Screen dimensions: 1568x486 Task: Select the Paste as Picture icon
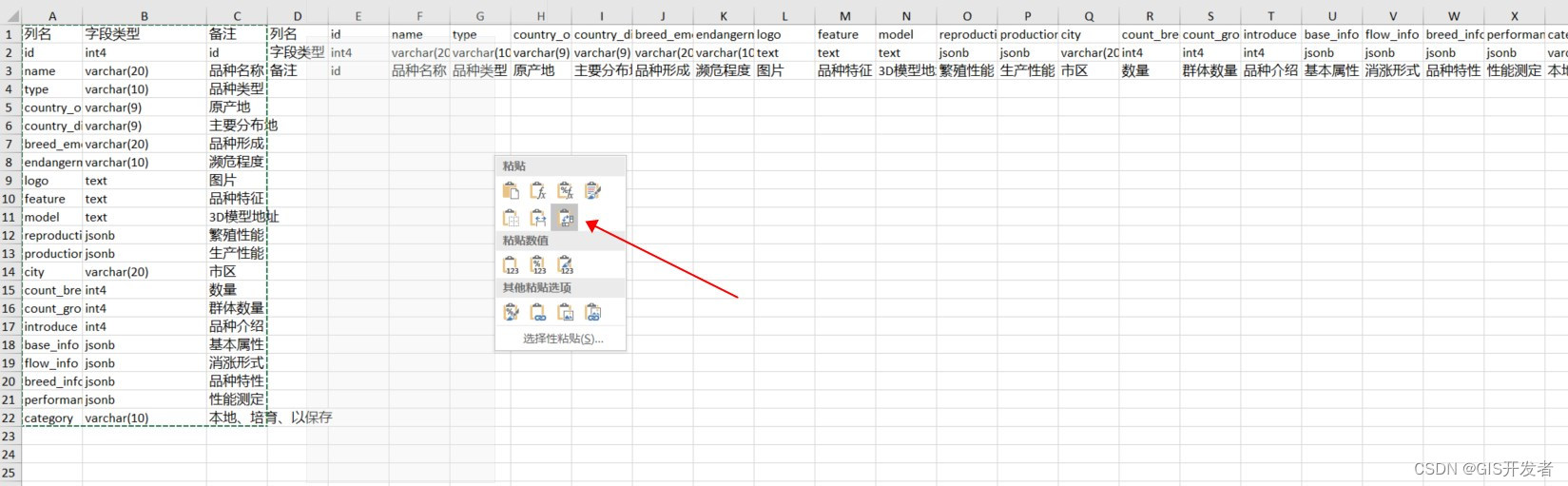pyautogui.click(x=566, y=312)
